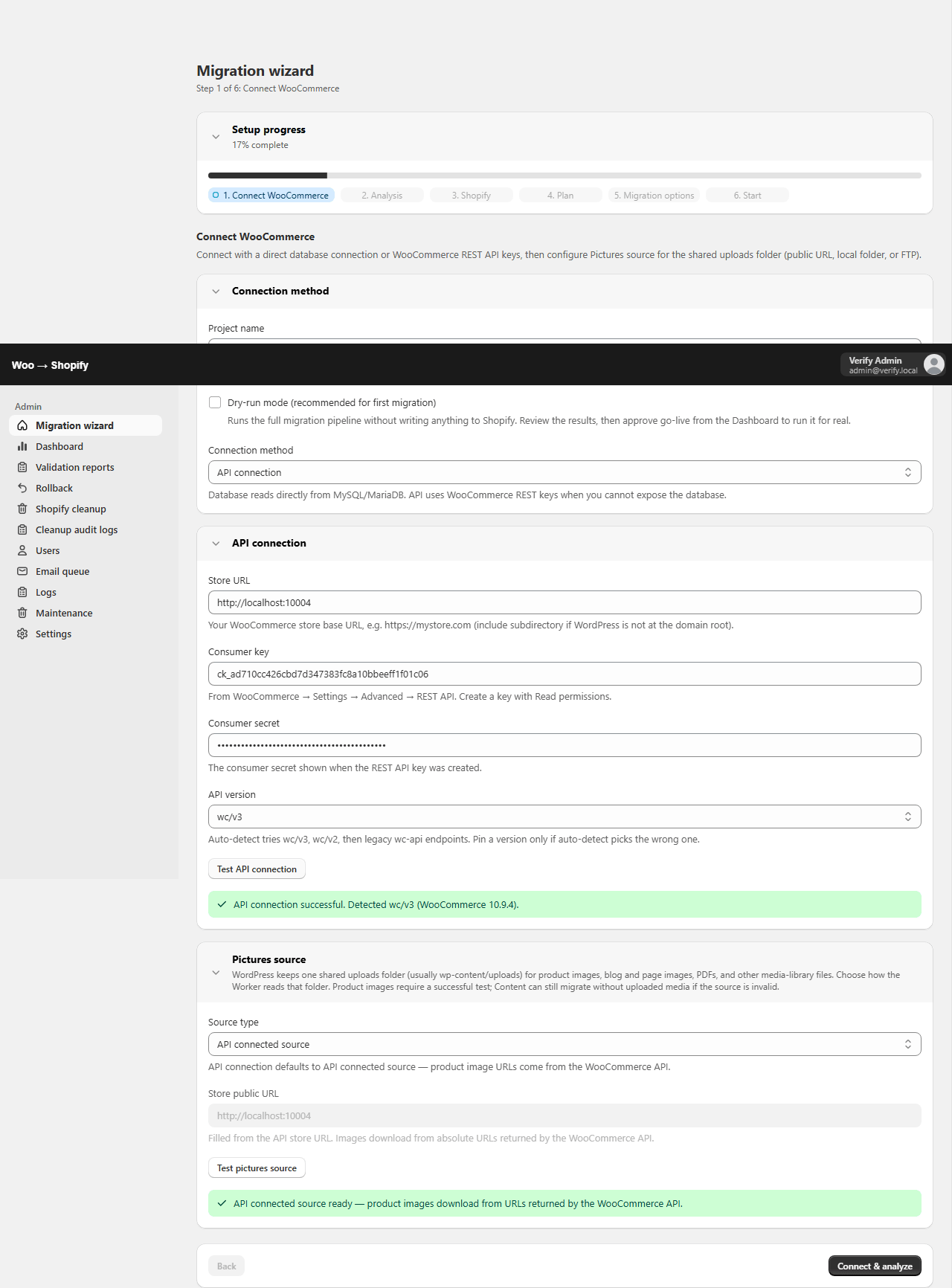This screenshot has width=952, height=1288.
Task: Open Verify Admin account menu
Action: tap(892, 364)
